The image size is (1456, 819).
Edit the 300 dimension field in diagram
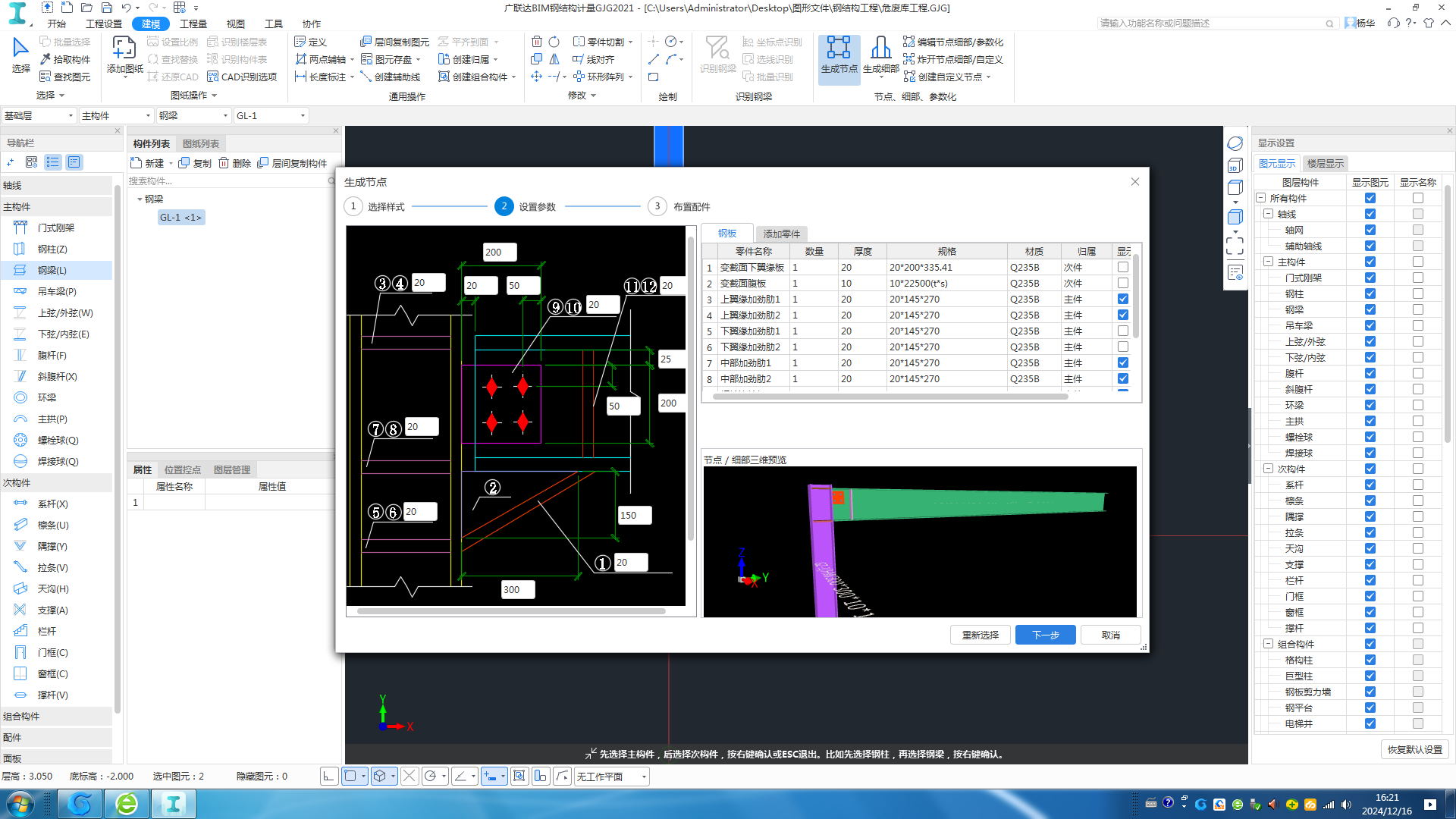click(518, 589)
